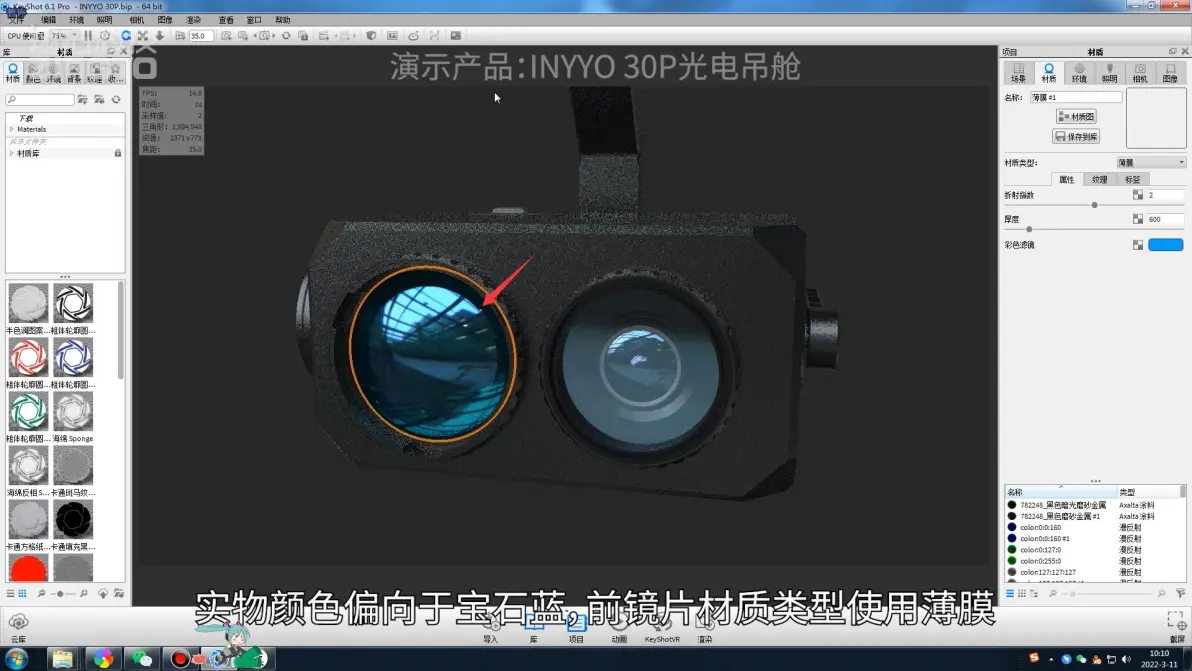Screen dimensions: 1192x671
Task: Select material row color:0:0:160 #1
Action: [x=1094, y=539]
